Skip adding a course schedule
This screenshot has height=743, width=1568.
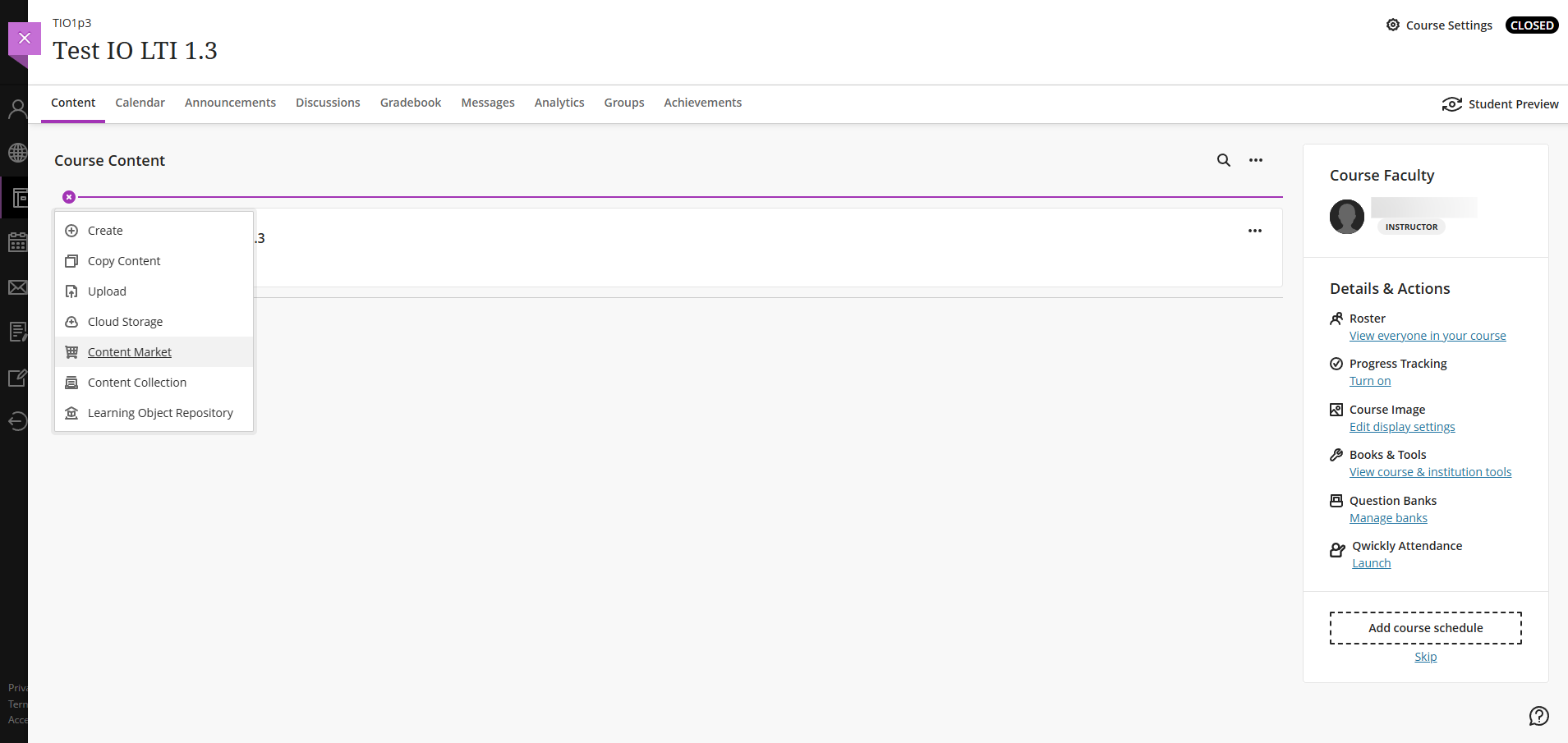tap(1426, 657)
